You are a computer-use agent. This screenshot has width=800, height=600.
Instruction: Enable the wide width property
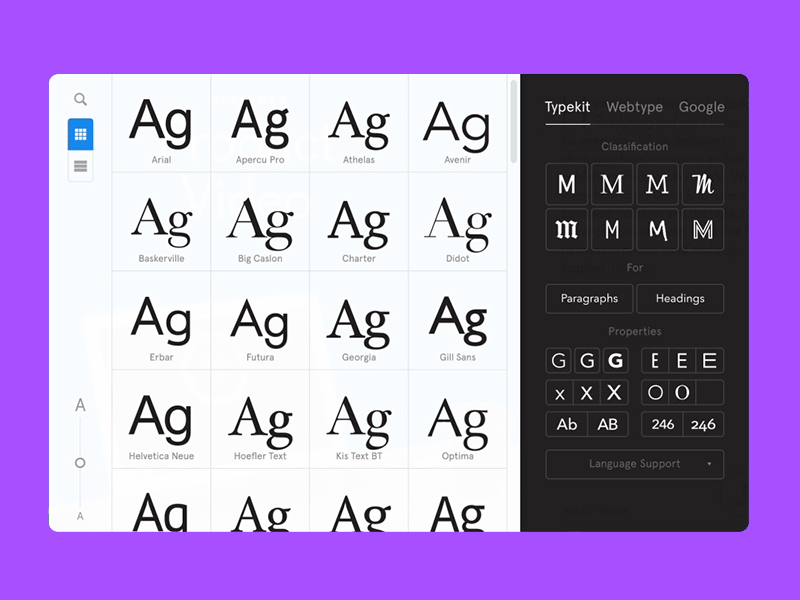(710, 360)
